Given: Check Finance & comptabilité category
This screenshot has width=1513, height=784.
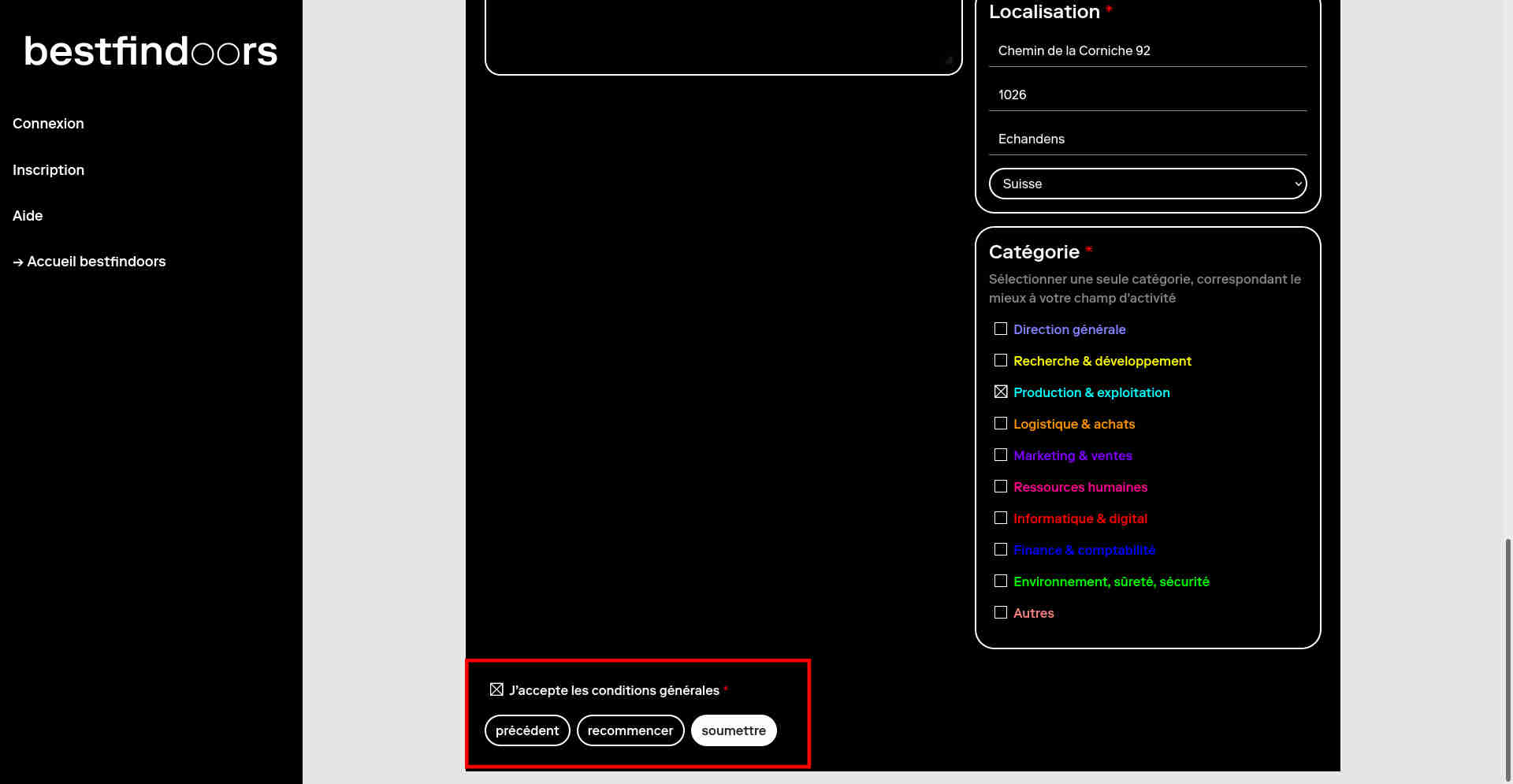Looking at the screenshot, I should coord(1001,549).
